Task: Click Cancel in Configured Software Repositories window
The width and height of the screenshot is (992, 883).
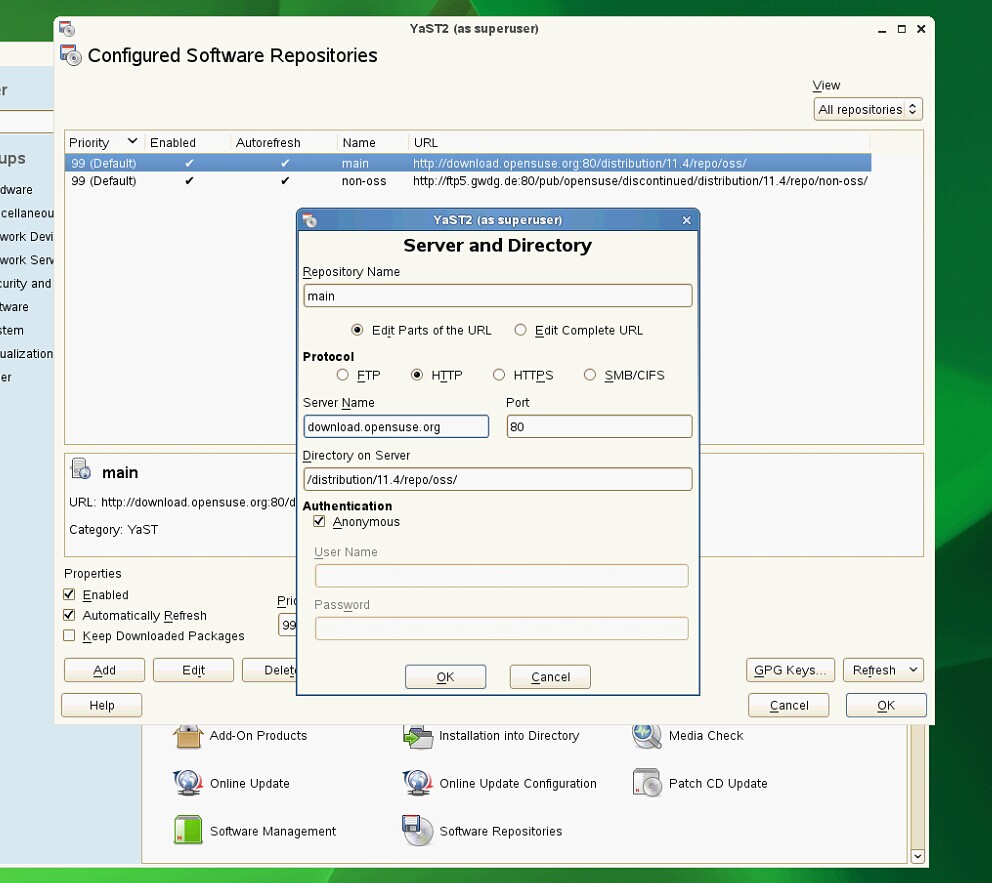Action: click(788, 705)
